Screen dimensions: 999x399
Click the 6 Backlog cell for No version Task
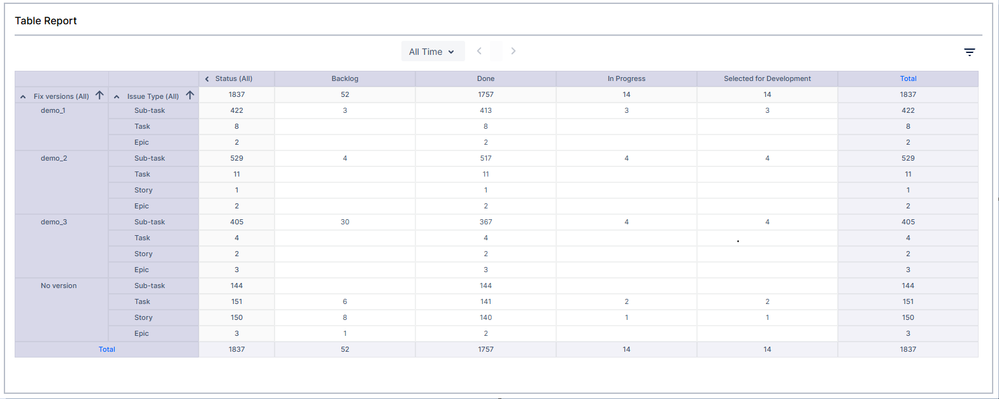click(345, 301)
